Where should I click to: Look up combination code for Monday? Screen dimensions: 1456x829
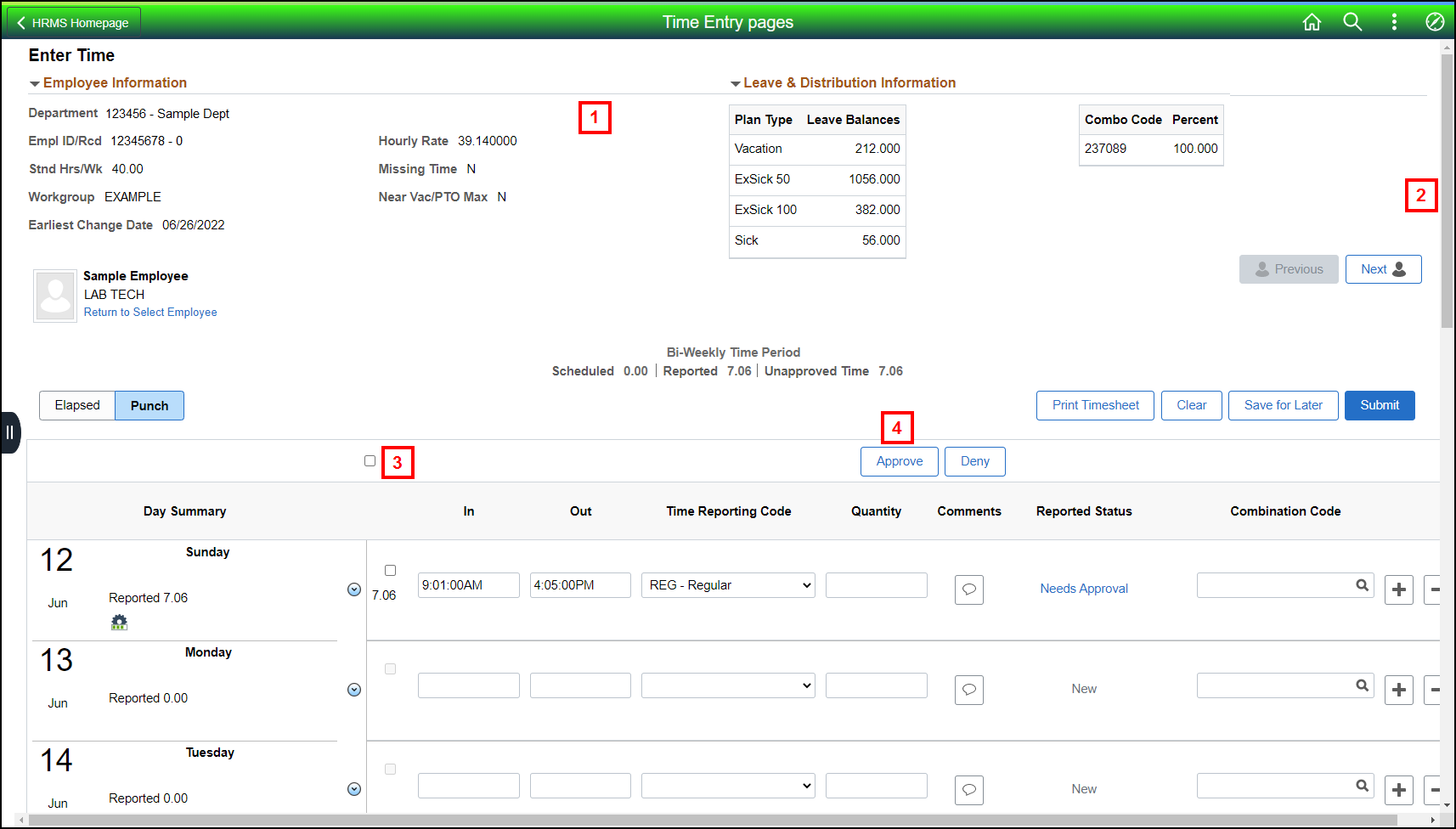[x=1362, y=685]
